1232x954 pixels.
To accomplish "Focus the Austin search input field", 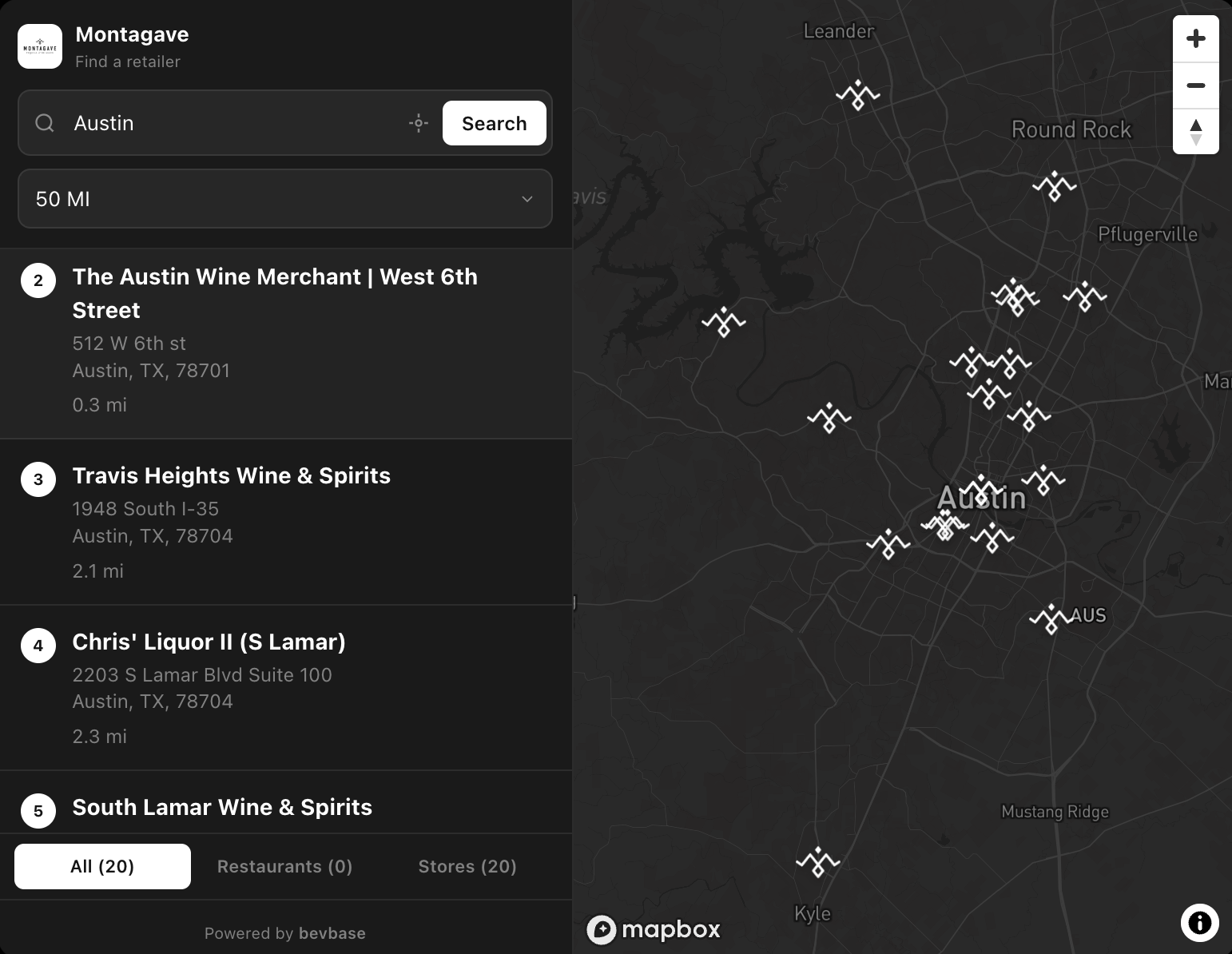I will 232,123.
